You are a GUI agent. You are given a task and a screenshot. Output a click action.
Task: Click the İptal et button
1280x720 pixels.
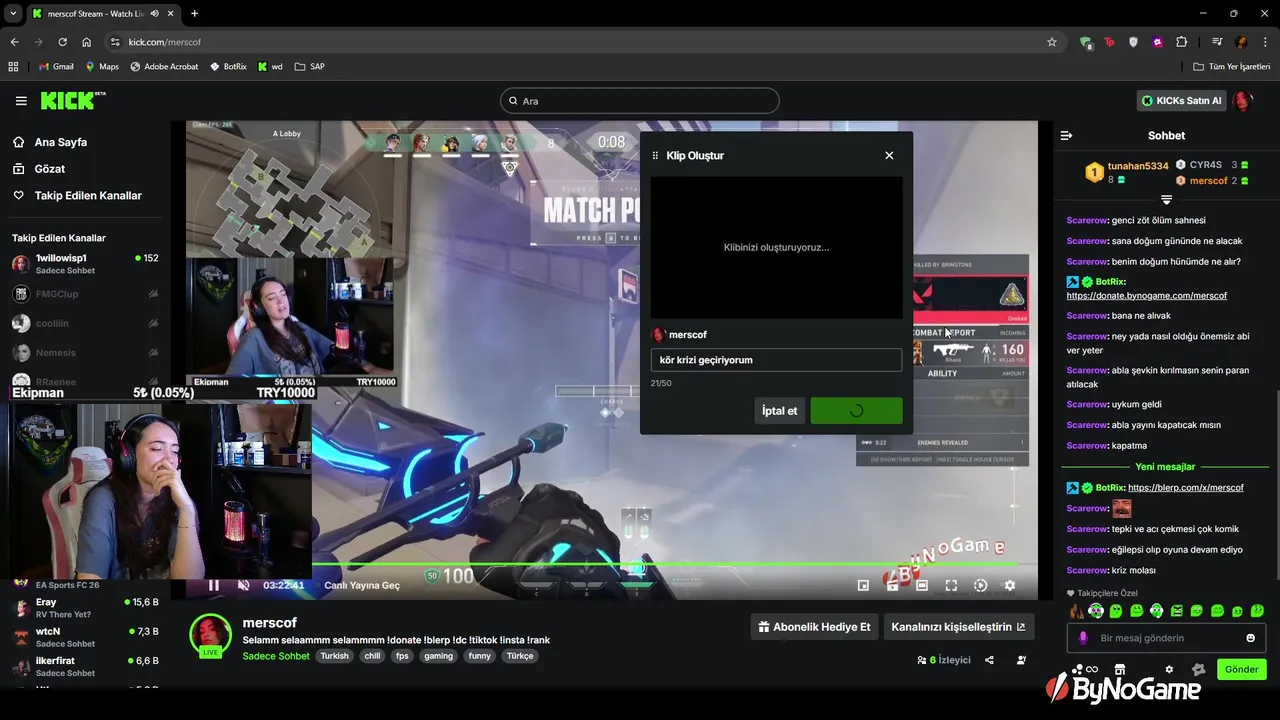coord(779,411)
